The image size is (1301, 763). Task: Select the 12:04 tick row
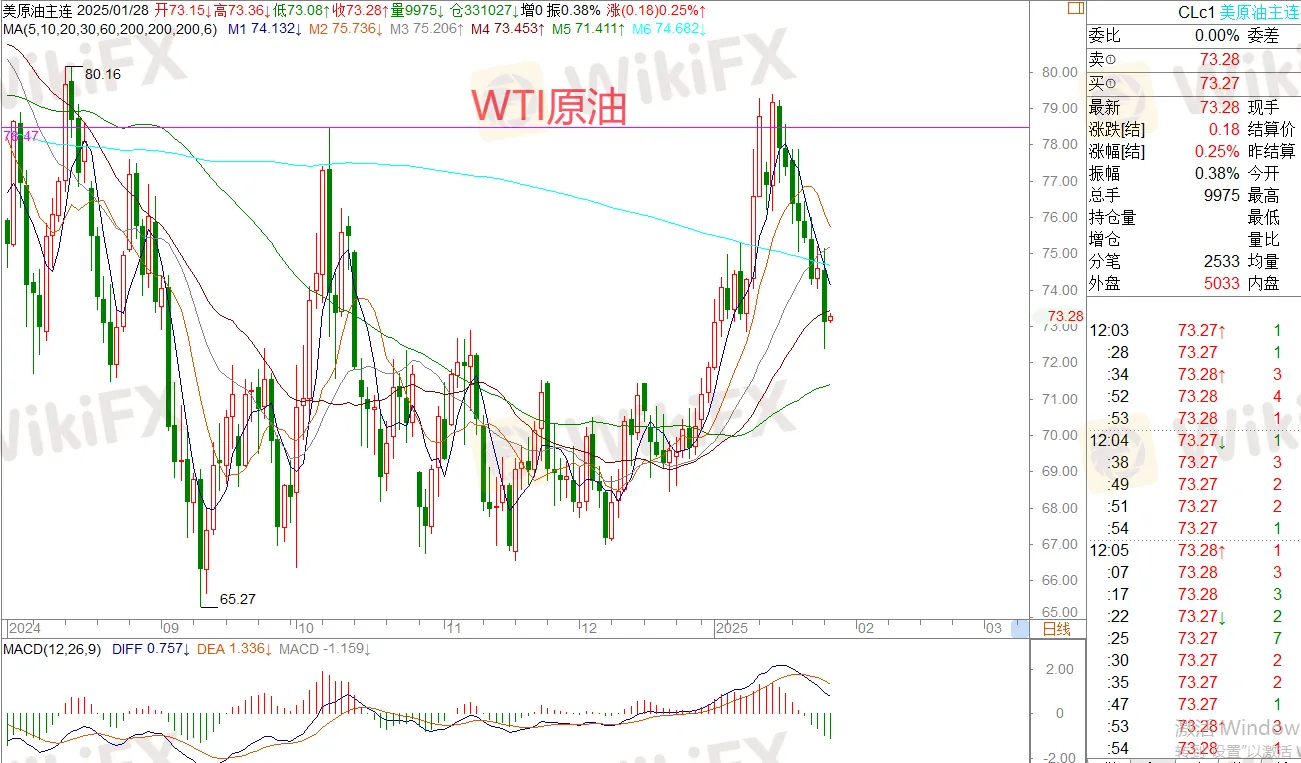[1193, 440]
